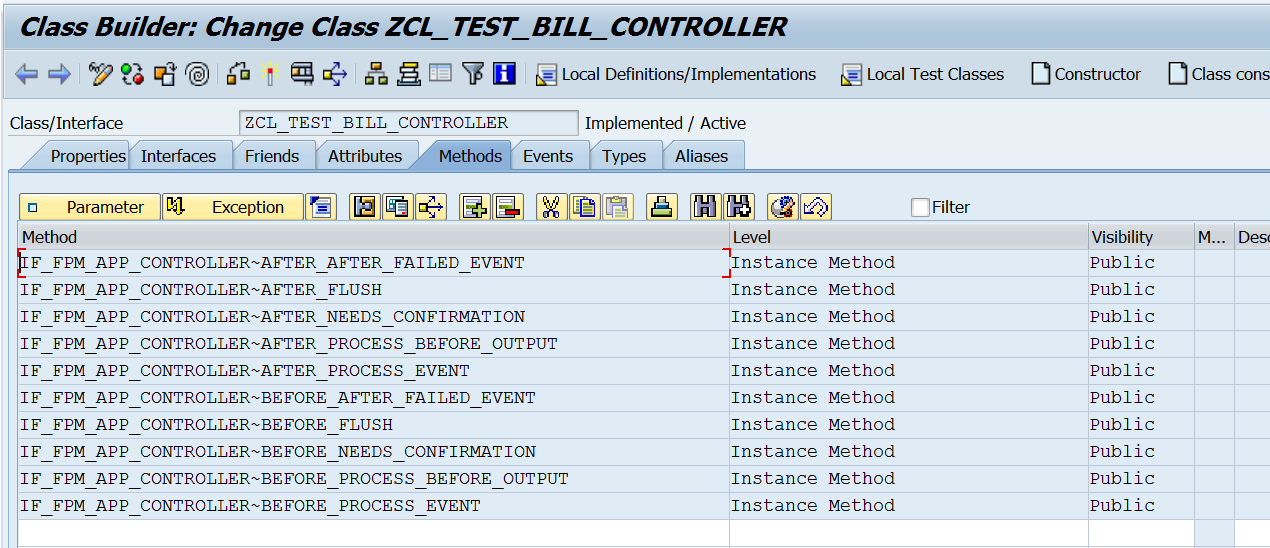This screenshot has width=1270, height=548.
Task: Click the Constructor button
Action: pos(1086,74)
